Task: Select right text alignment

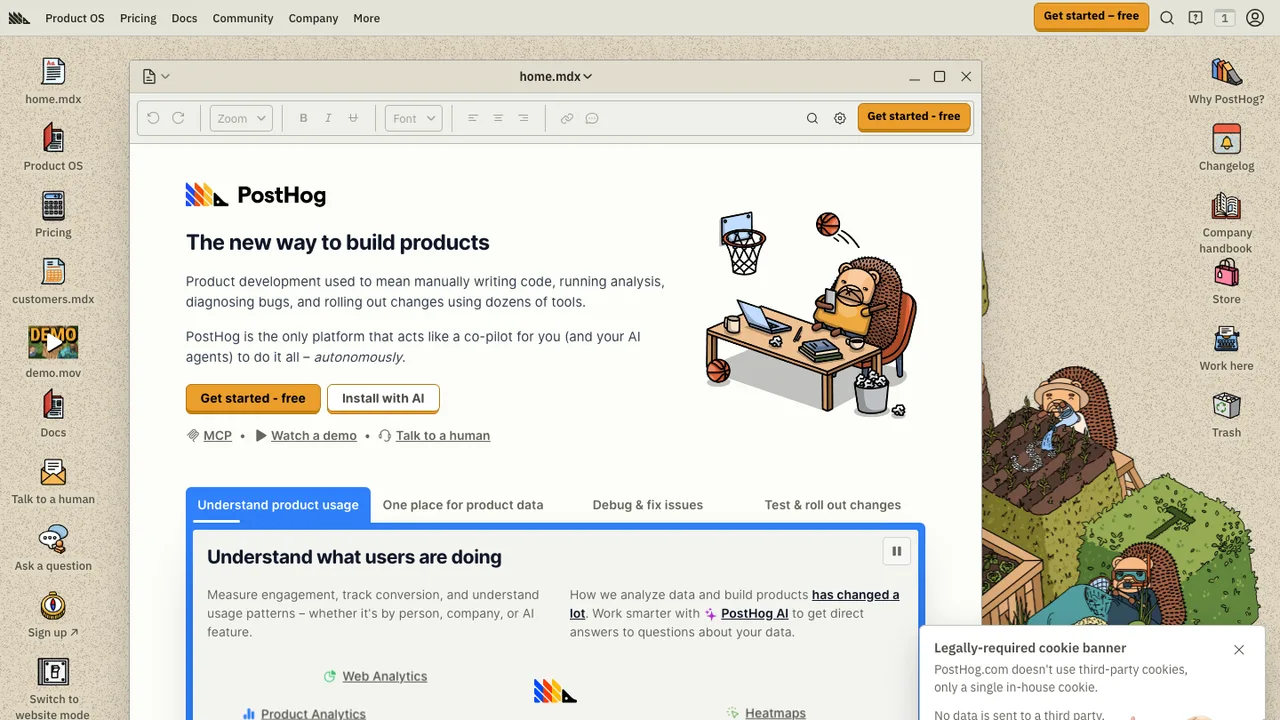Action: 523,118
